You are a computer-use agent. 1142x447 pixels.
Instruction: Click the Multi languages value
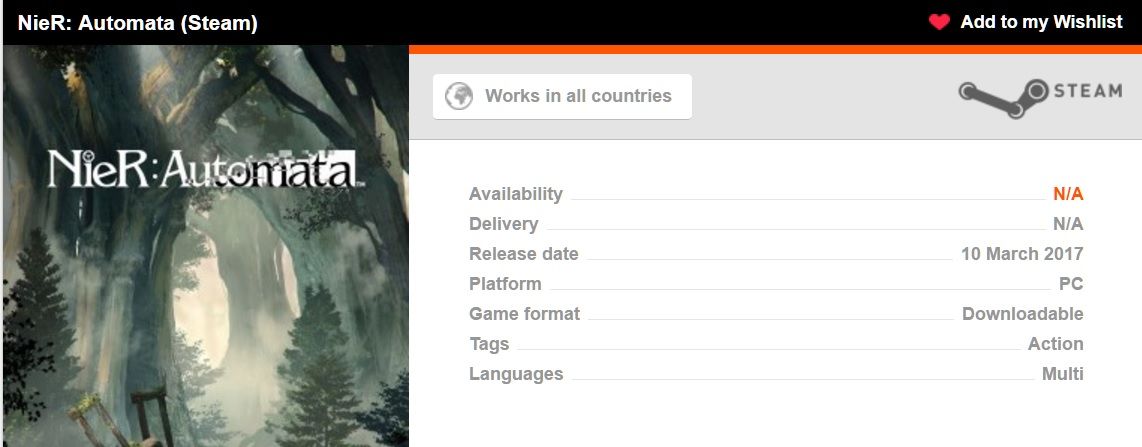(x=1063, y=373)
